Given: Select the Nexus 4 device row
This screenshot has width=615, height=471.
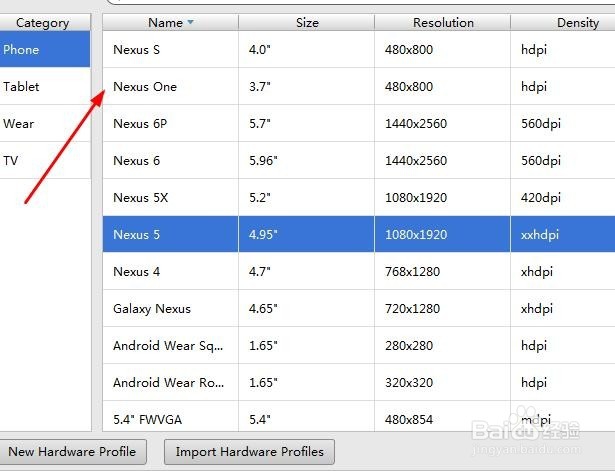Looking at the screenshot, I should [x=359, y=271].
